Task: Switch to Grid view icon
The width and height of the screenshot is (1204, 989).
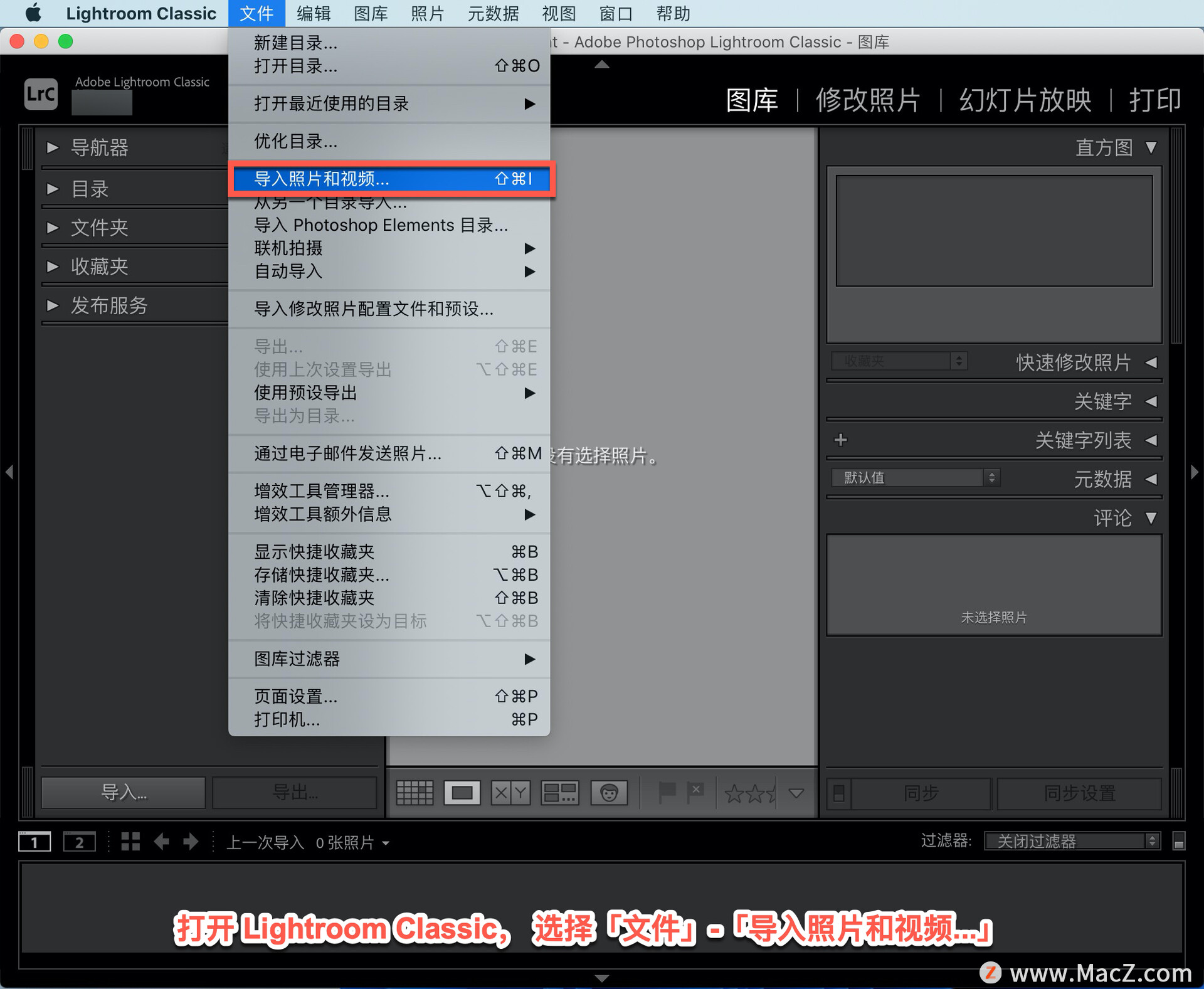Action: coord(415,793)
